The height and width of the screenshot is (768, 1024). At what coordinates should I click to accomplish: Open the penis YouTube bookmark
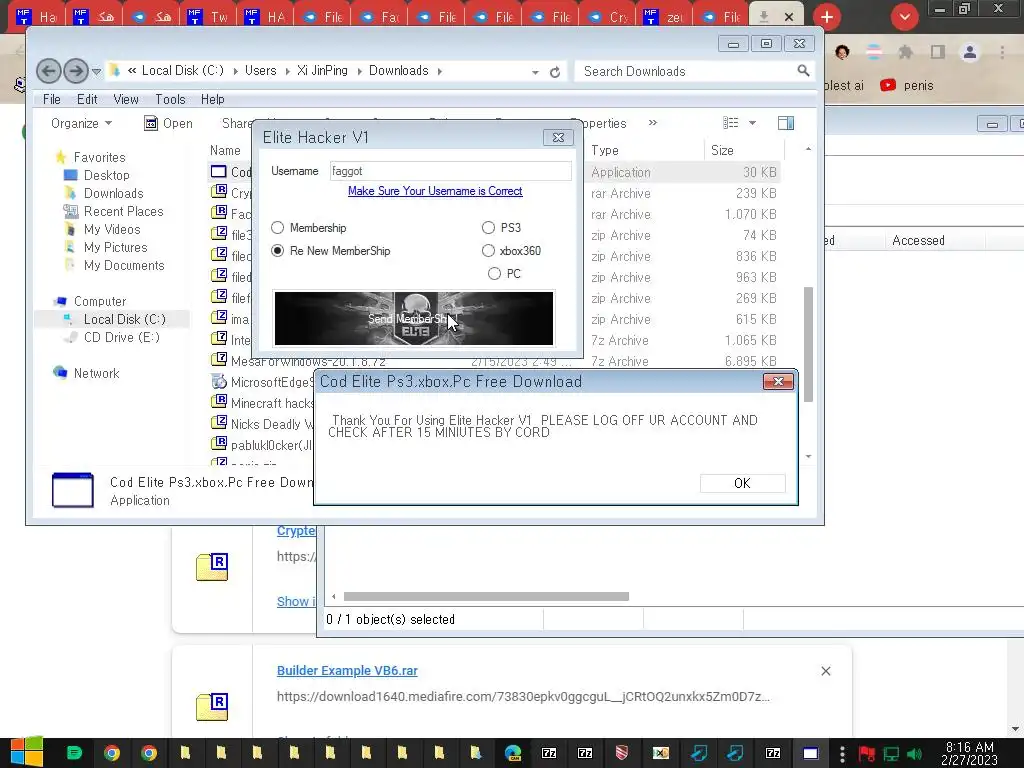click(906, 86)
